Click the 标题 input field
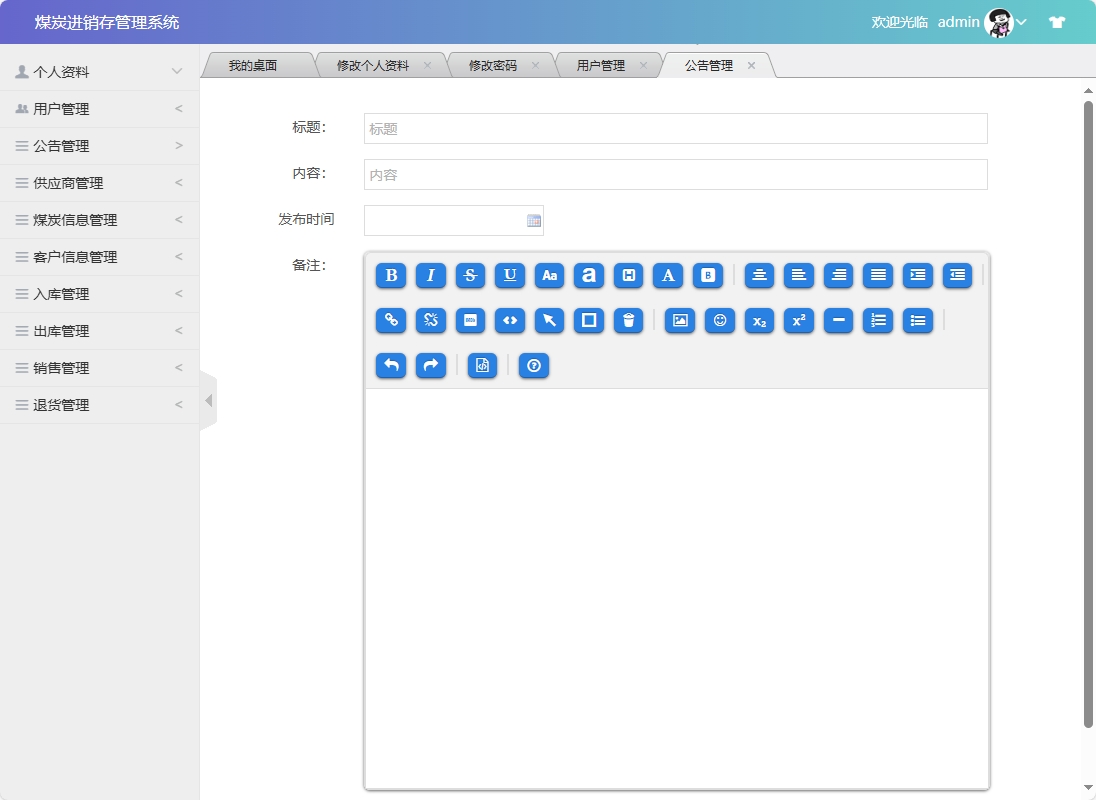This screenshot has width=1096, height=800. tap(674, 128)
